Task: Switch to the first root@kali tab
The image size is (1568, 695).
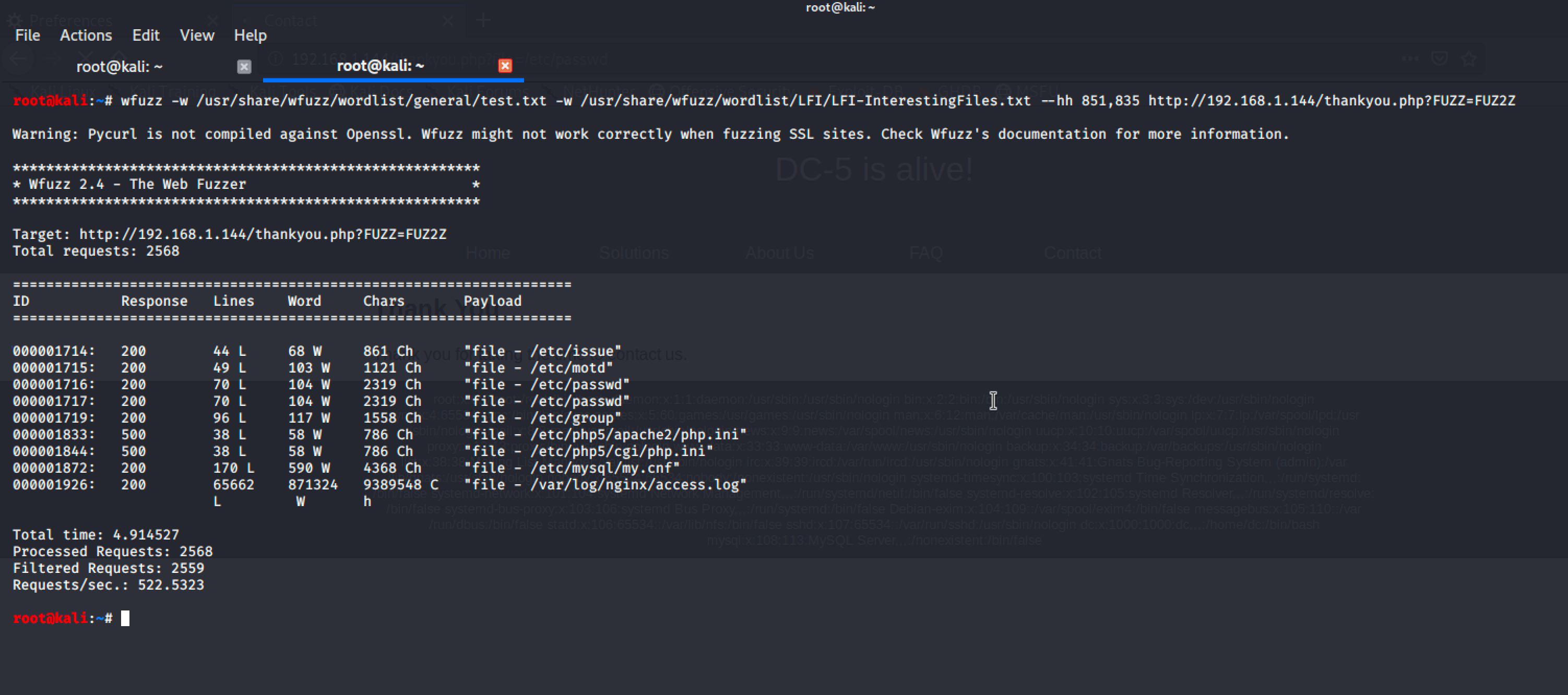Action: pos(120,66)
